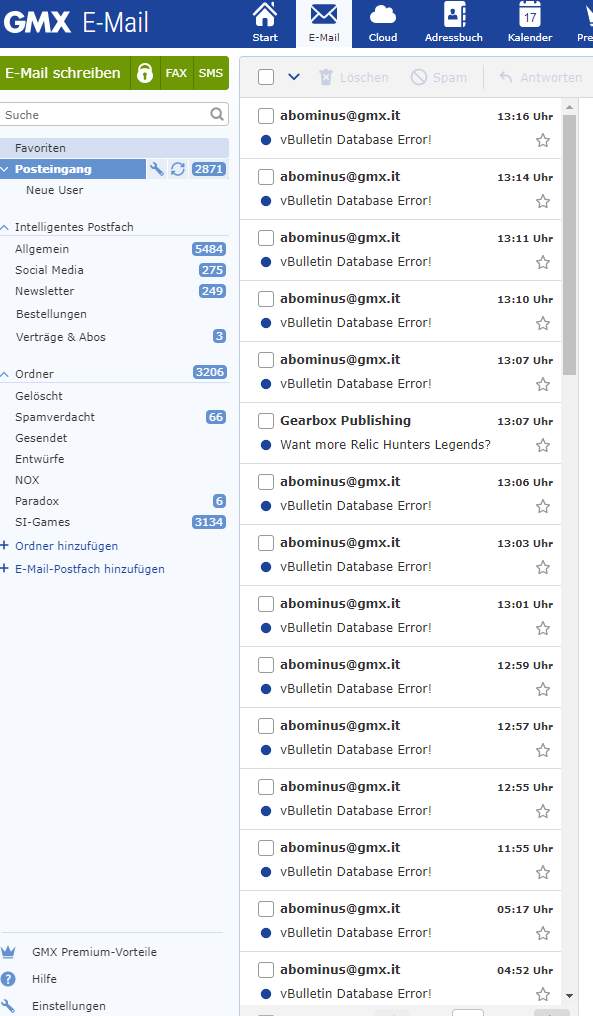The image size is (593, 1016).
Task: Click the search magnifier icon
Action: (217, 115)
